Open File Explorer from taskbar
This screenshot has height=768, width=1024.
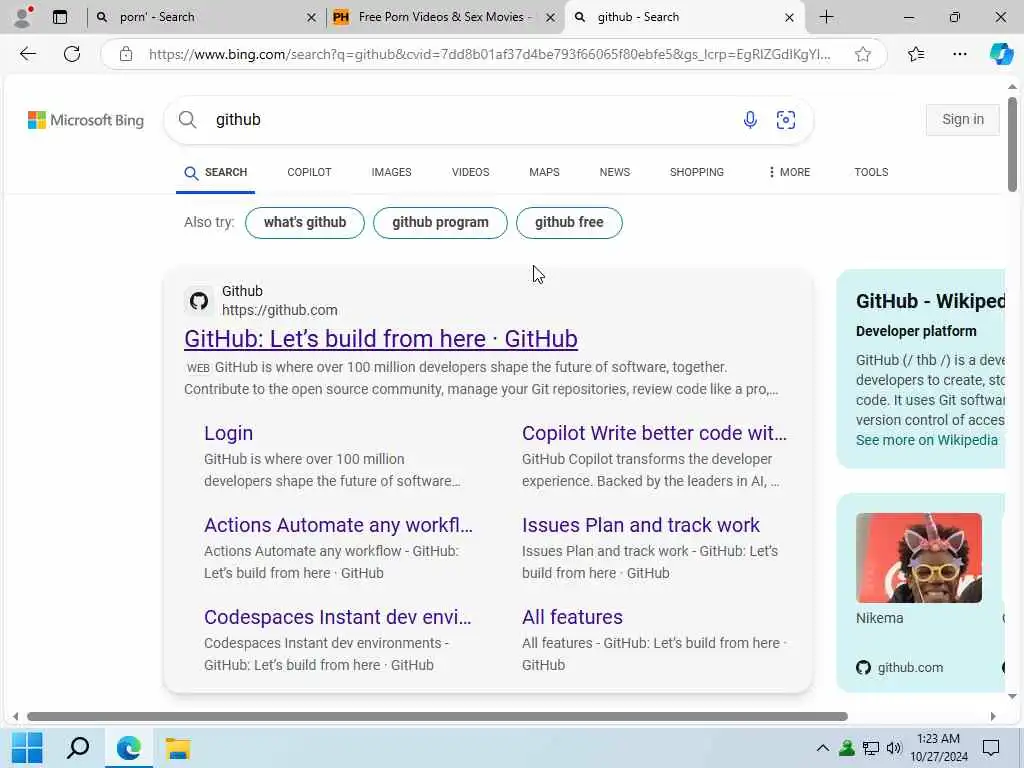[x=178, y=748]
